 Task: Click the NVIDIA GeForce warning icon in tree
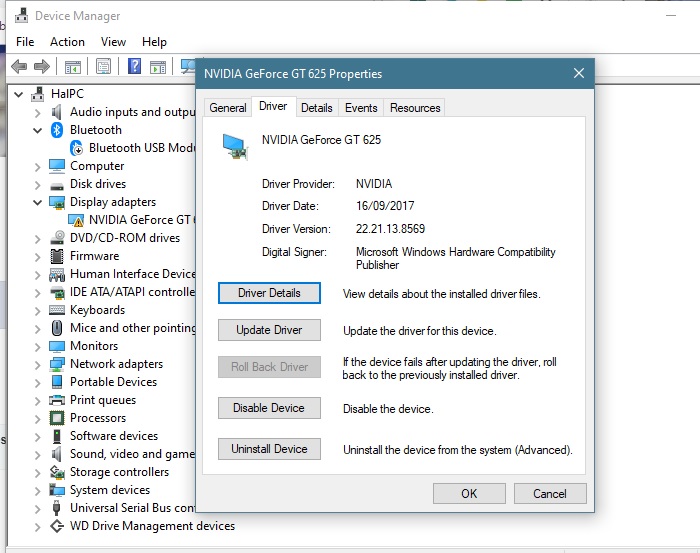point(76,220)
